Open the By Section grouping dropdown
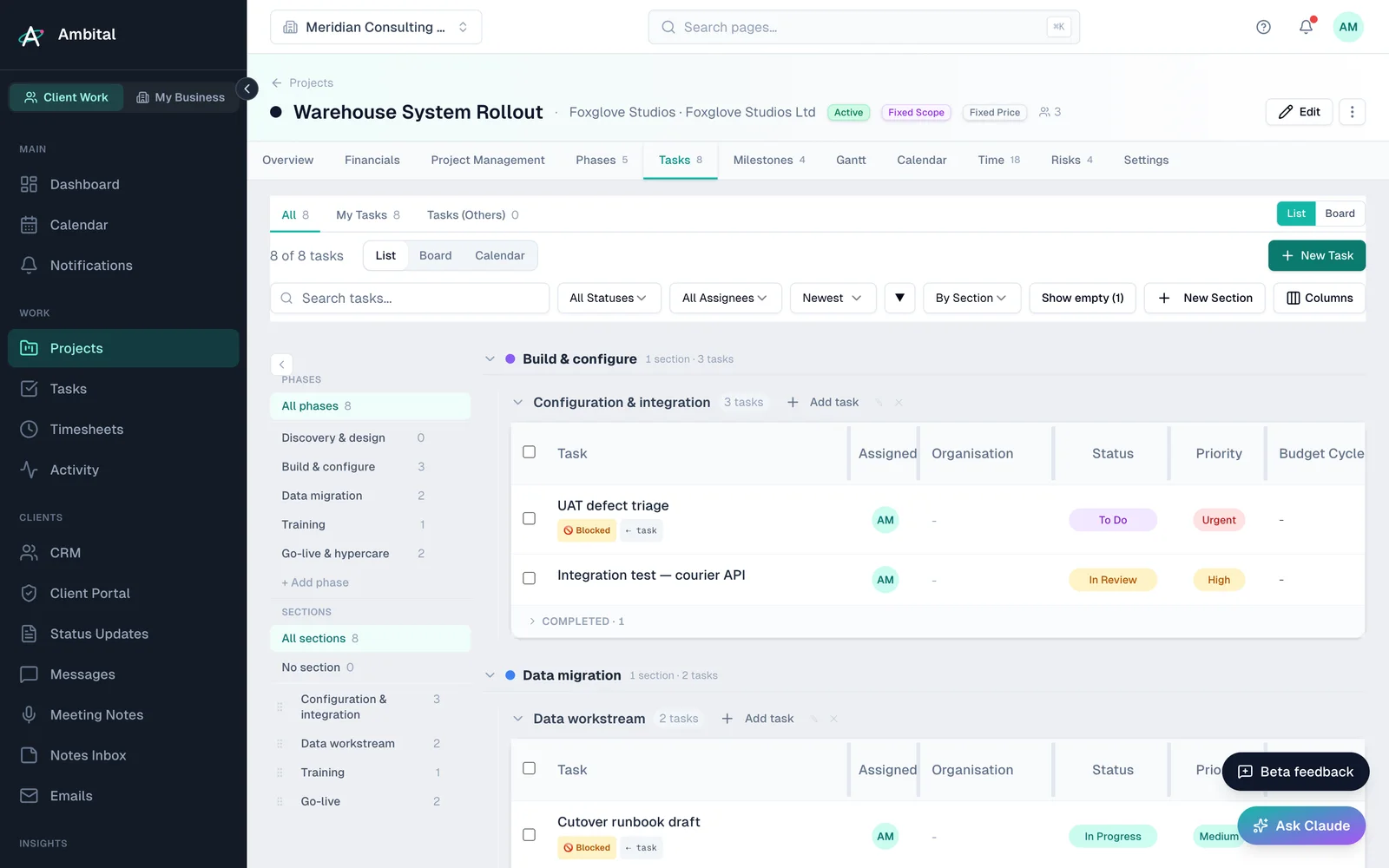The width and height of the screenshot is (1389, 868). [x=971, y=298]
